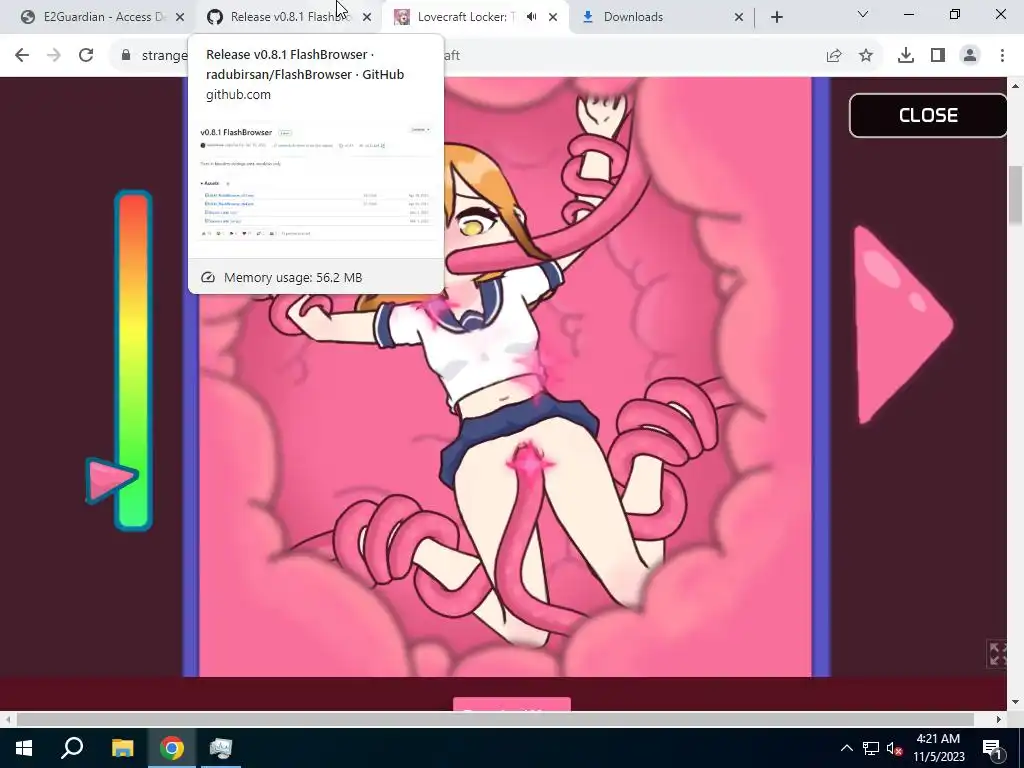Open the Chrome three-dot menu

point(1002,56)
